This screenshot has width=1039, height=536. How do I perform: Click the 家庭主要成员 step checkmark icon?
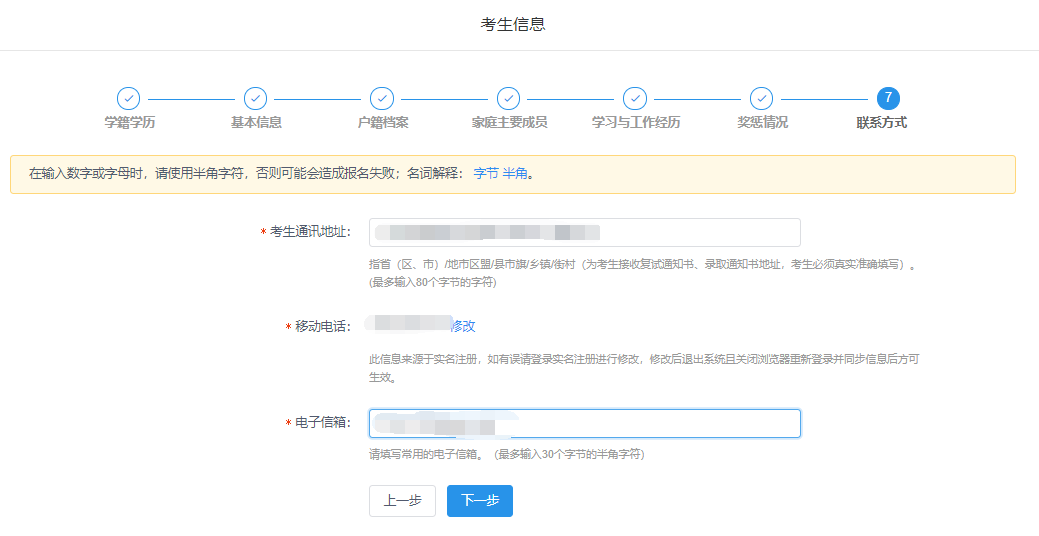click(508, 98)
